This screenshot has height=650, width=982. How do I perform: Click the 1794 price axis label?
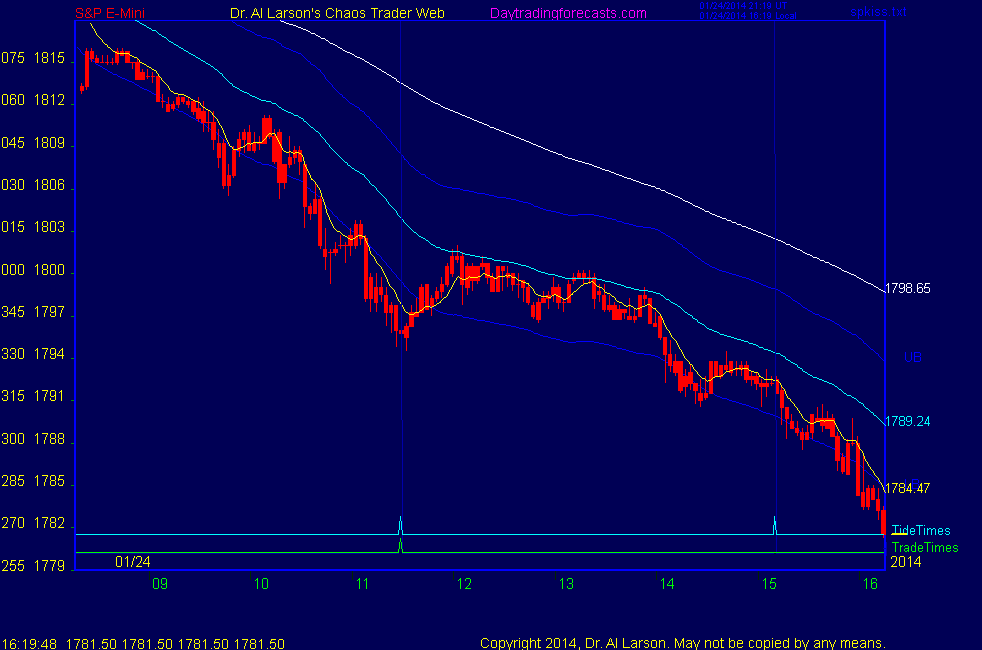click(x=49, y=354)
